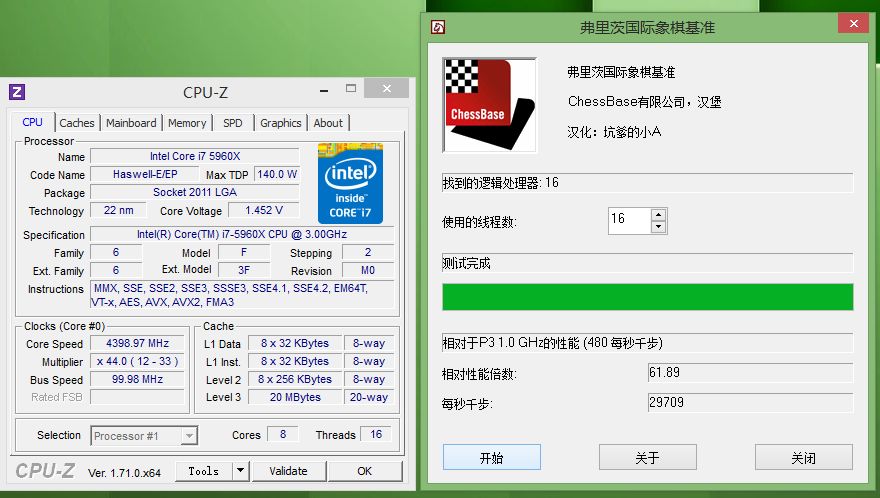Click the processor name Intel Core i7 5960X

coord(195,156)
